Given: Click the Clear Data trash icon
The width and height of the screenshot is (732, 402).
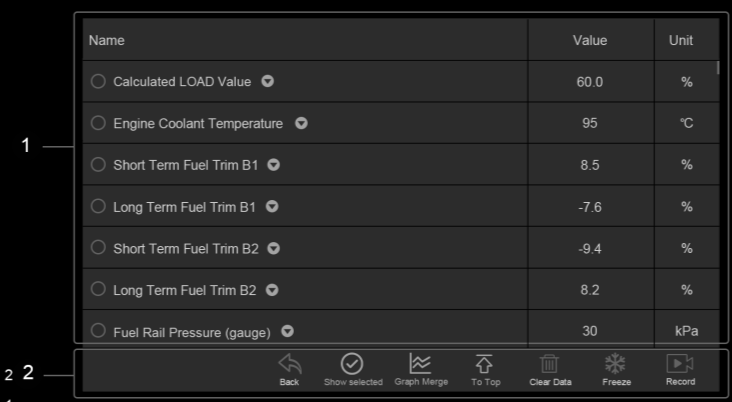Looking at the screenshot, I should point(549,364).
